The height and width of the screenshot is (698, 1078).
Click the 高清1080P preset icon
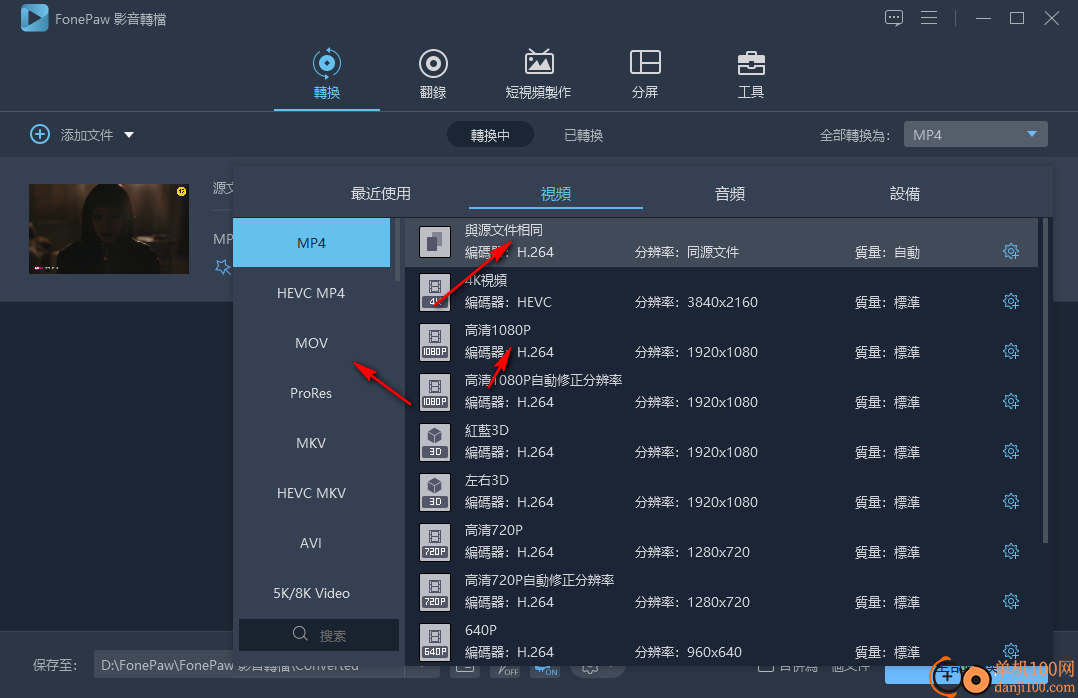click(434, 342)
